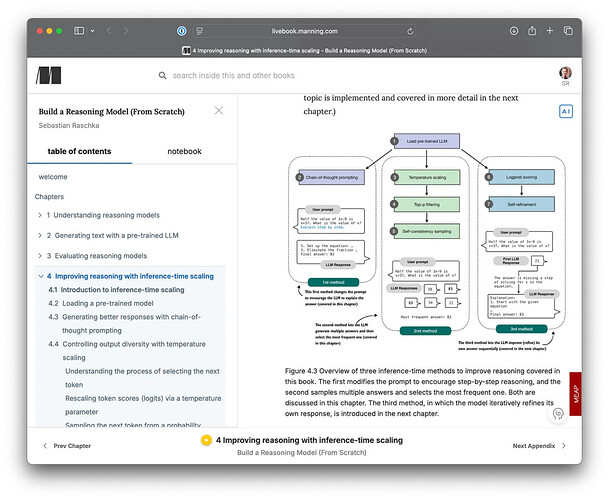609x500 pixels.
Task: Click the AI assistant icon
Action: click(566, 112)
